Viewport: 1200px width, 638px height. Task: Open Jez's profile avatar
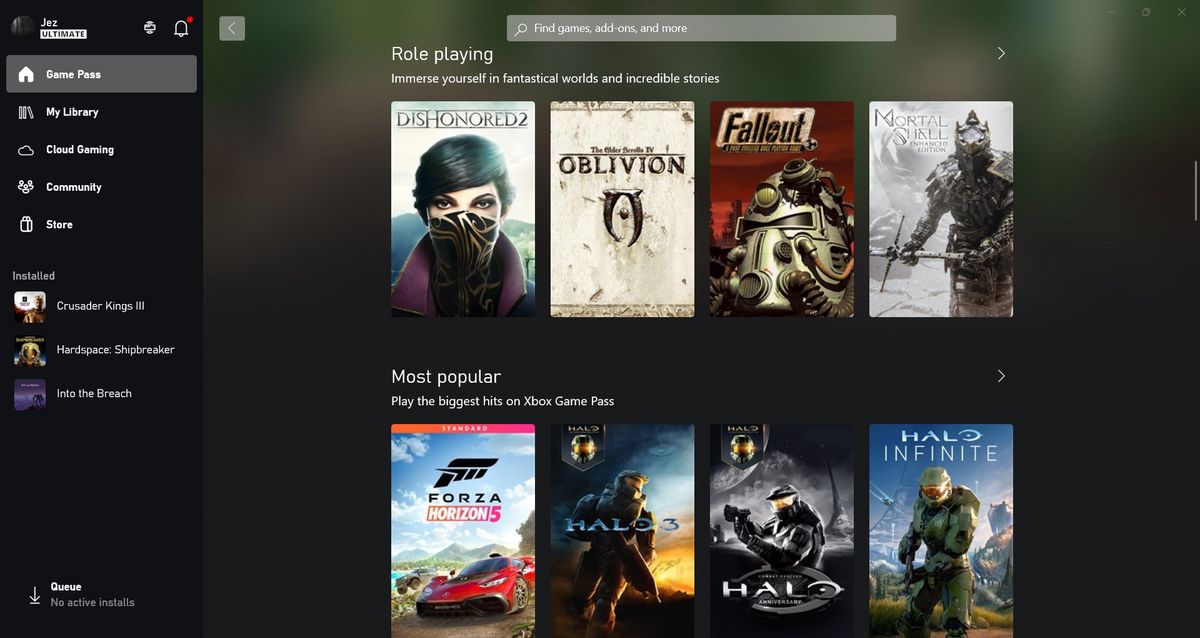tap(22, 26)
